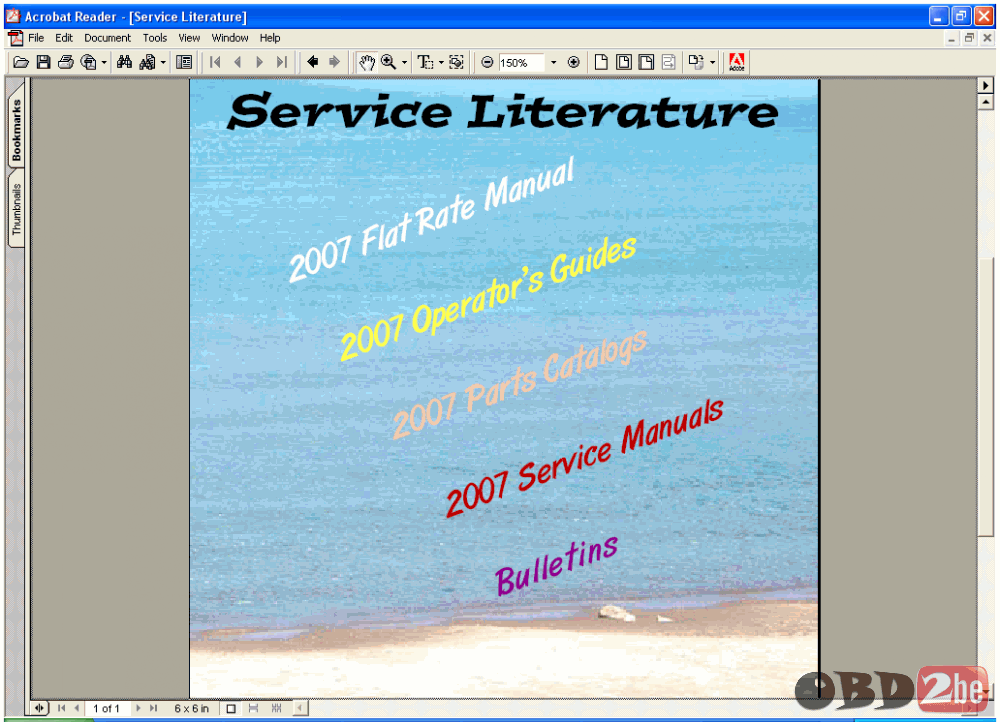This screenshot has width=1000, height=722.
Task: Select Continuous Facing layout in status bar
Action: [276, 709]
